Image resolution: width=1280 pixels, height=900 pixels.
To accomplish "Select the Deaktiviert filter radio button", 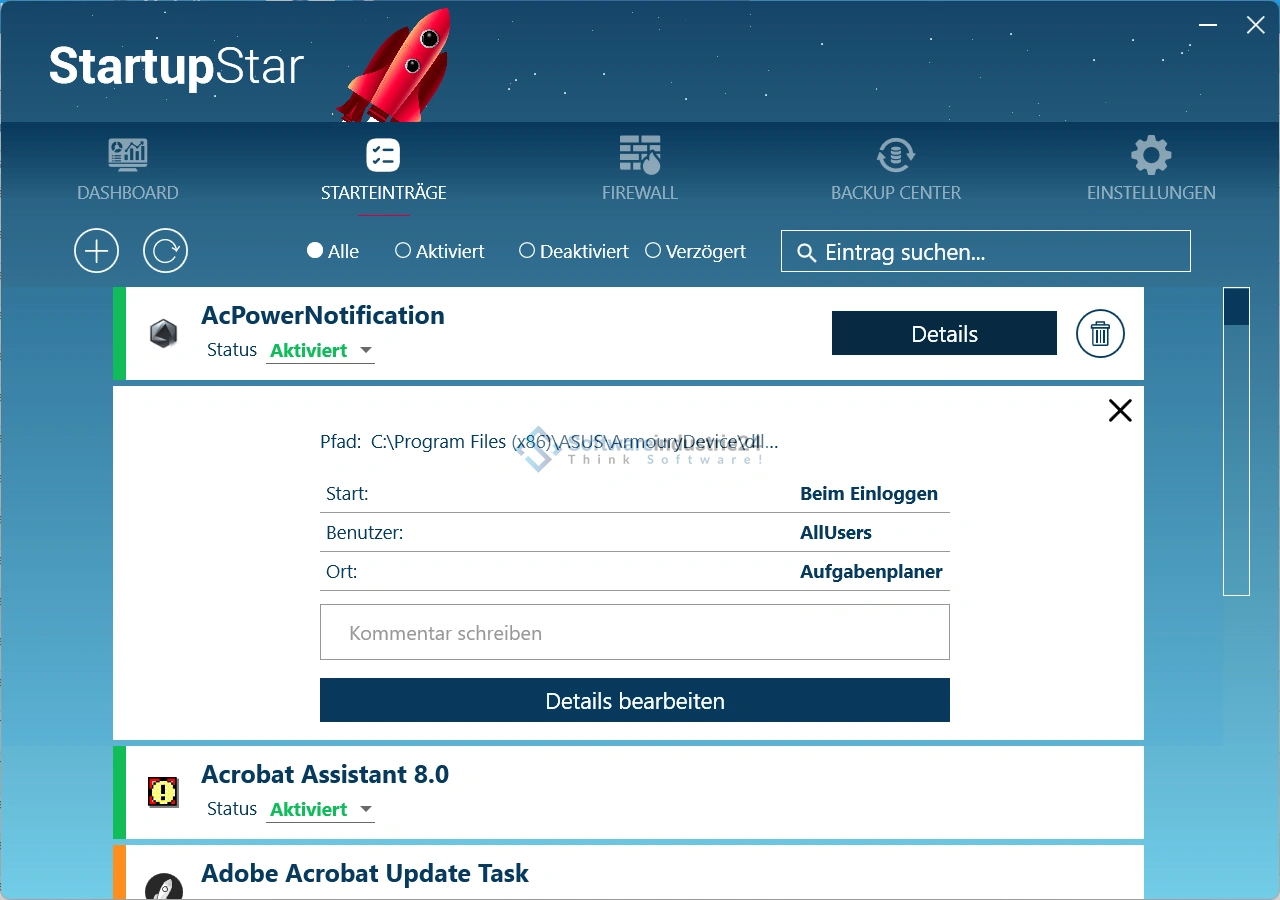I will click(527, 251).
